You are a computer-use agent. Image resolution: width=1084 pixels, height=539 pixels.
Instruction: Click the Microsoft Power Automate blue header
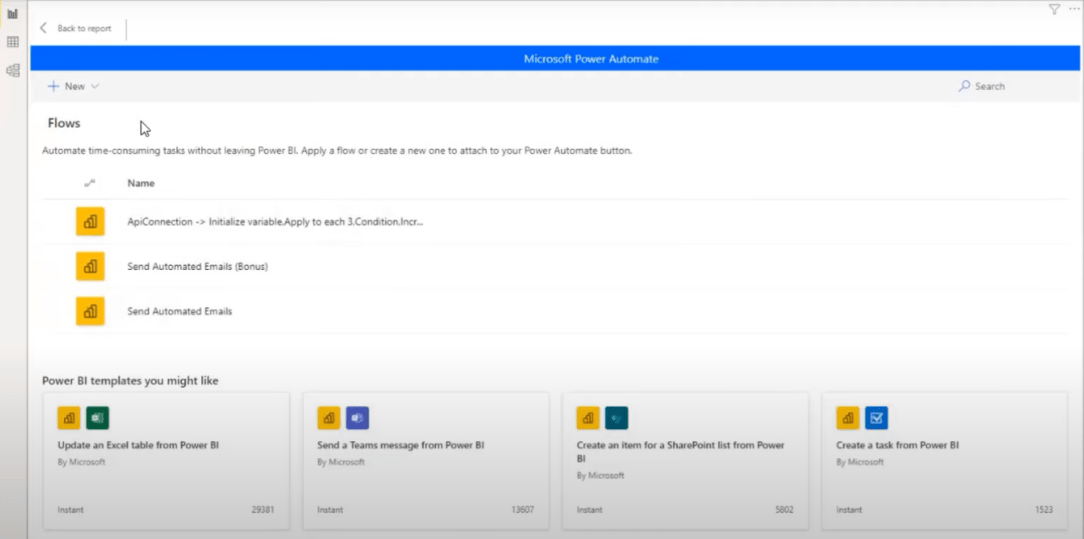(x=555, y=59)
